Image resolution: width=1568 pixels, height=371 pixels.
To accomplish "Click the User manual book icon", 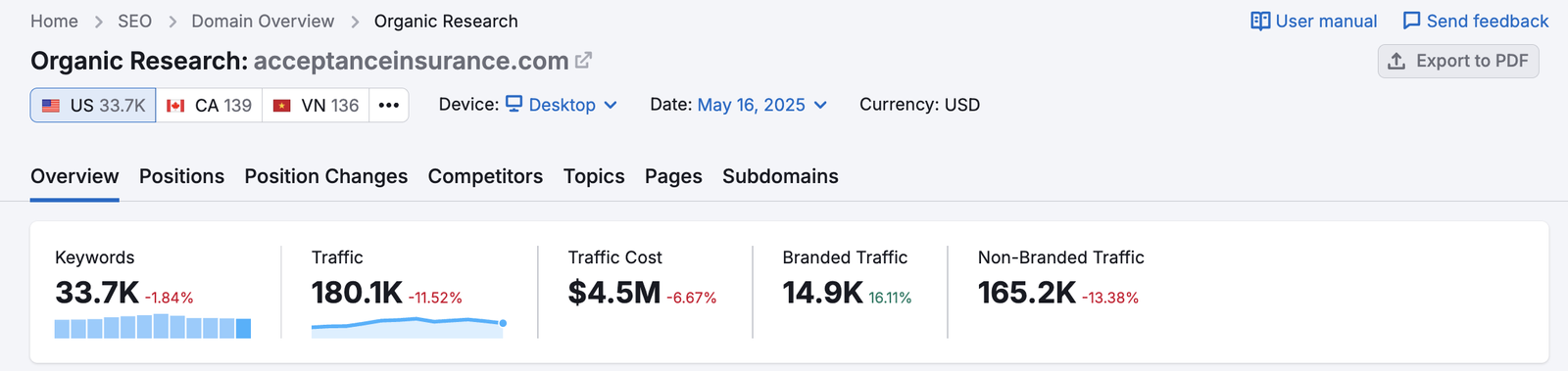I will [x=1260, y=22].
